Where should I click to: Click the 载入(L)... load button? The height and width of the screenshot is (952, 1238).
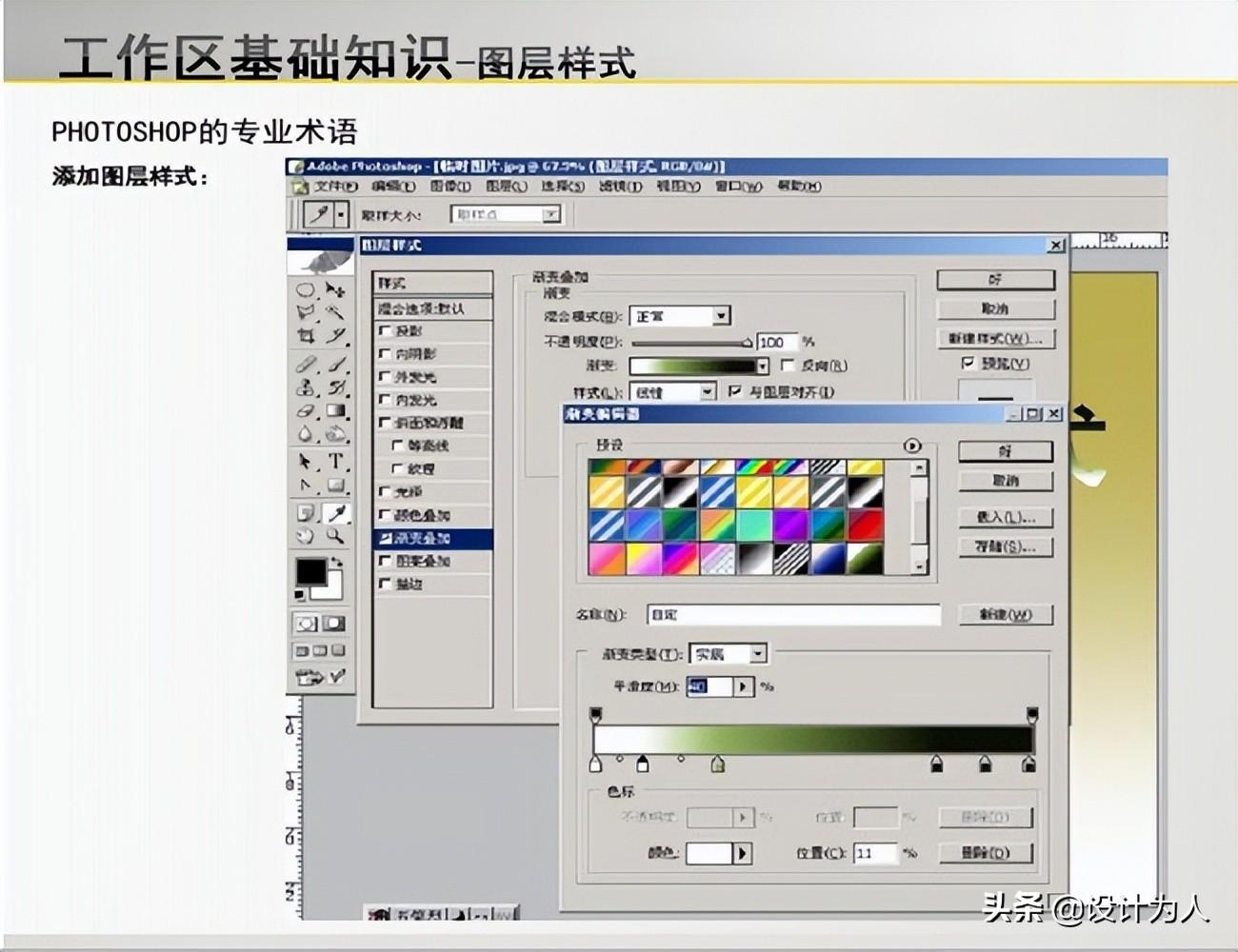(1006, 517)
